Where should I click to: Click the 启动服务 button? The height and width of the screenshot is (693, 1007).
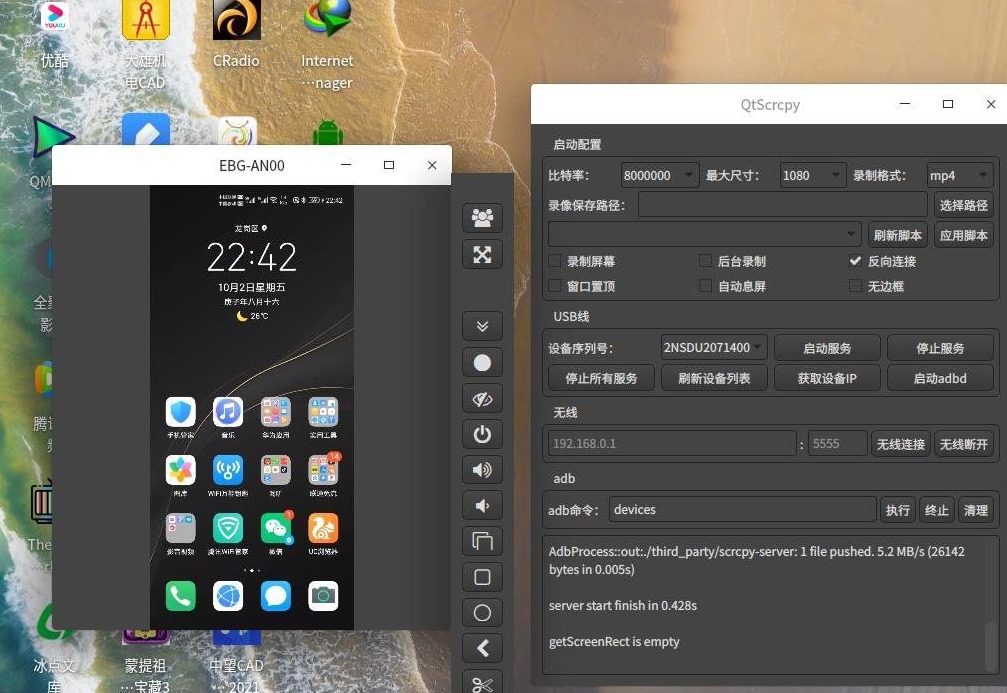tap(827, 348)
